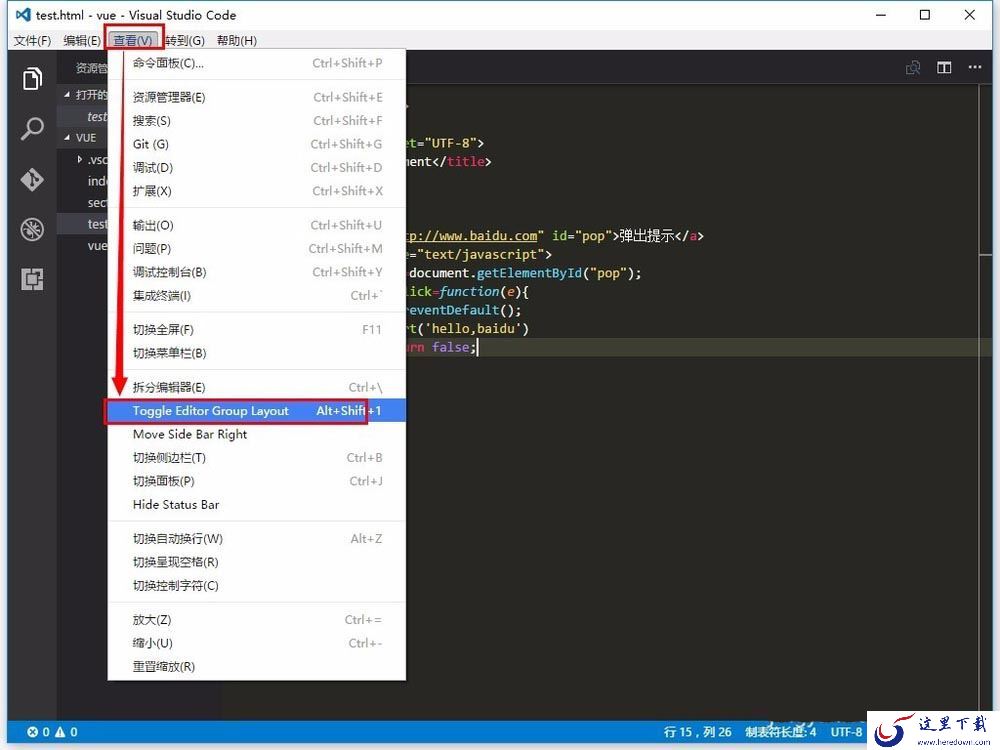This screenshot has height=750, width=1000.
Task: Open the Search magnifier in activity bar
Action: [x=32, y=129]
